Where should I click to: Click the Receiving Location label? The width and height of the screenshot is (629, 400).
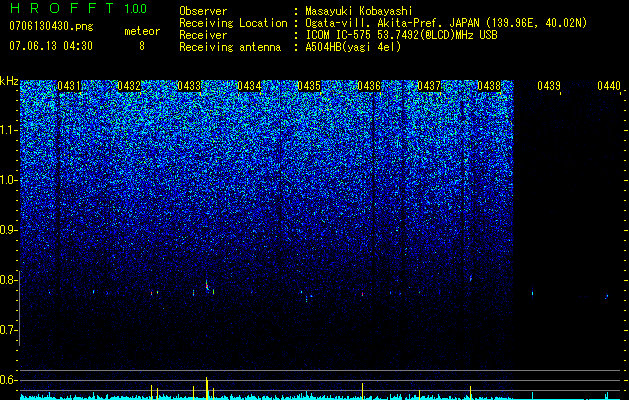pos(233,23)
